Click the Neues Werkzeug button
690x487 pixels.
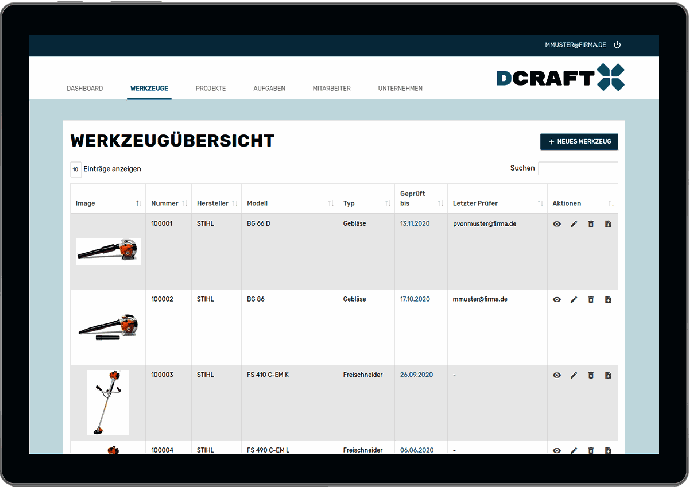coord(579,142)
